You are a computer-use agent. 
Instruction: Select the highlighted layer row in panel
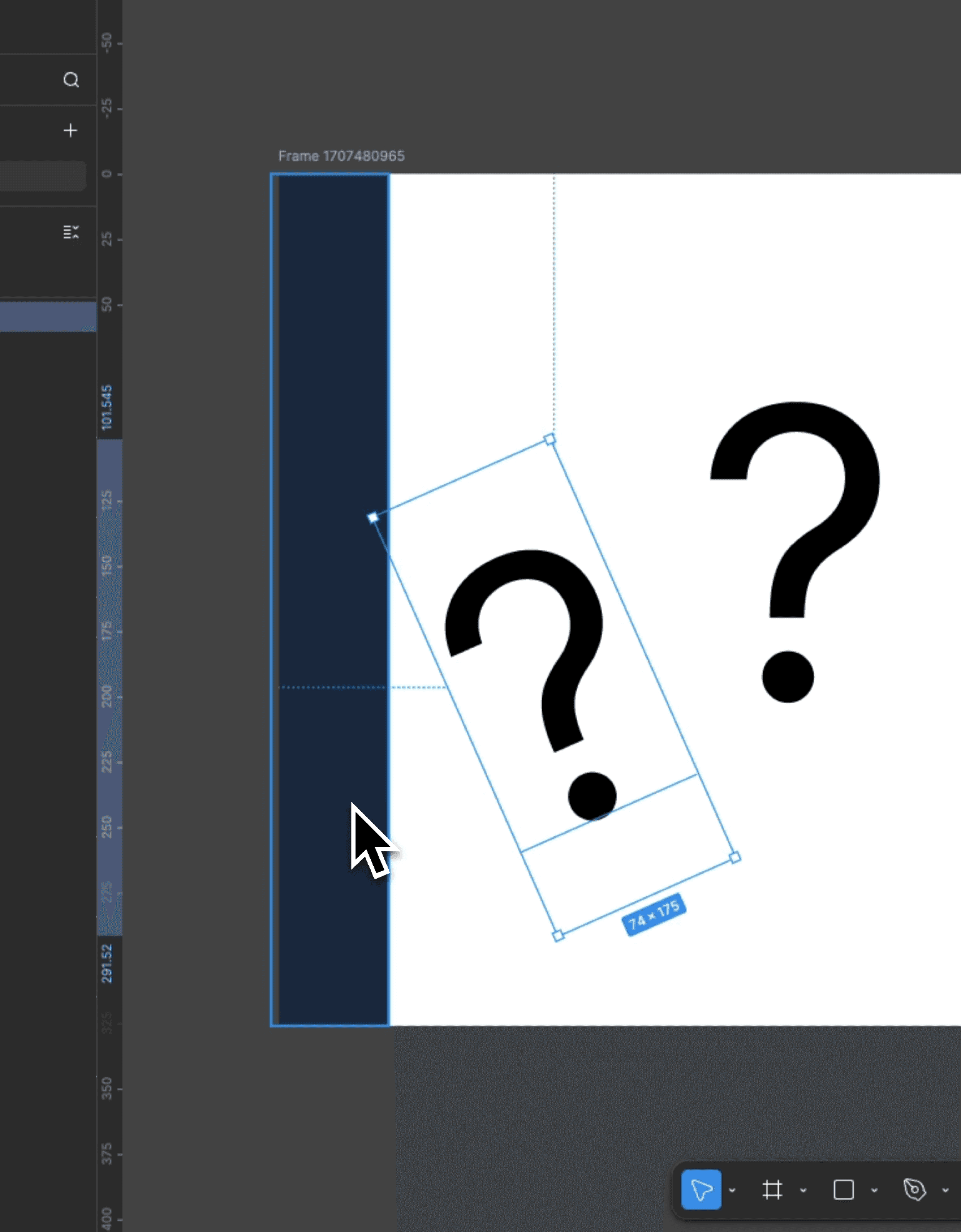(48, 317)
